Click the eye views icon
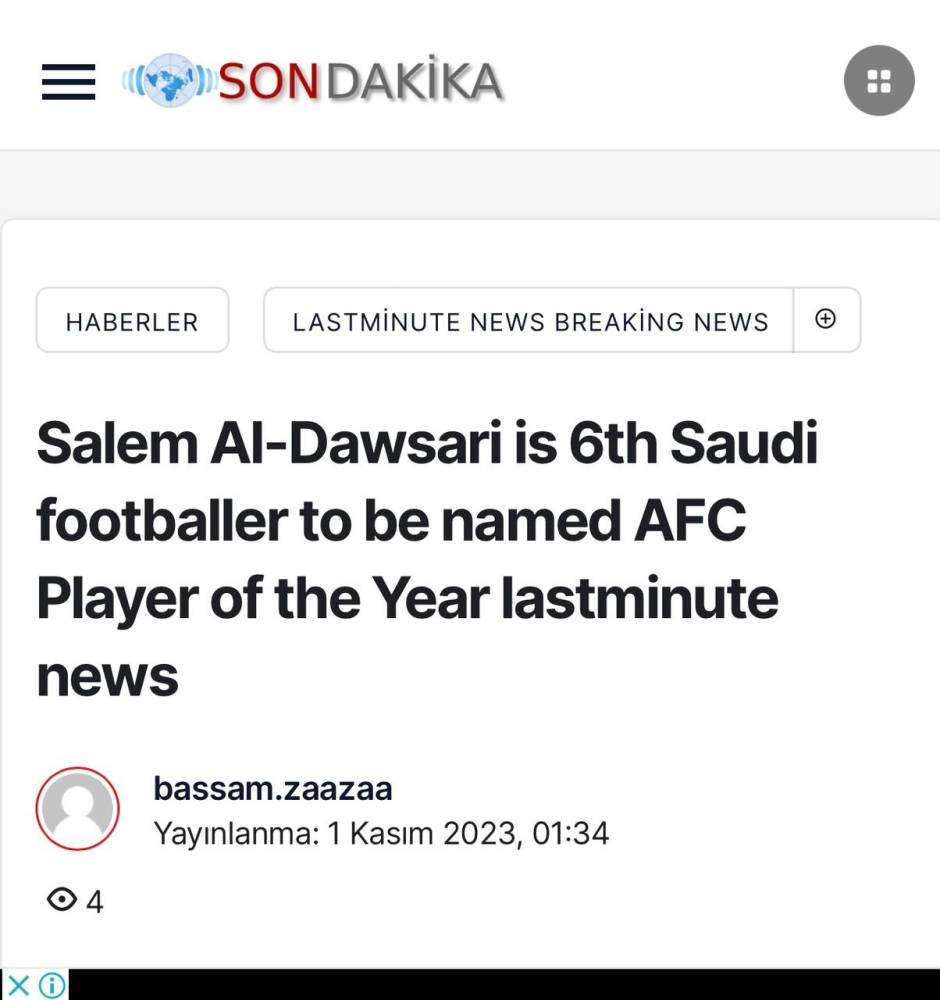This screenshot has height=1000, width=940. pyautogui.click(x=62, y=900)
